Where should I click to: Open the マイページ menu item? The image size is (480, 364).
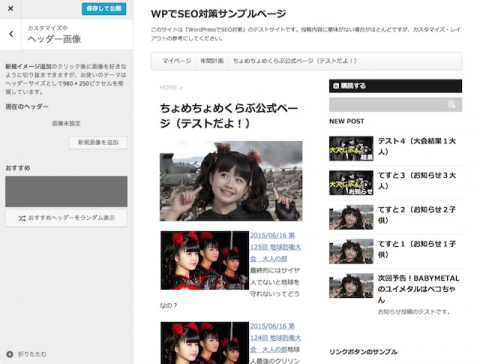pos(176,61)
